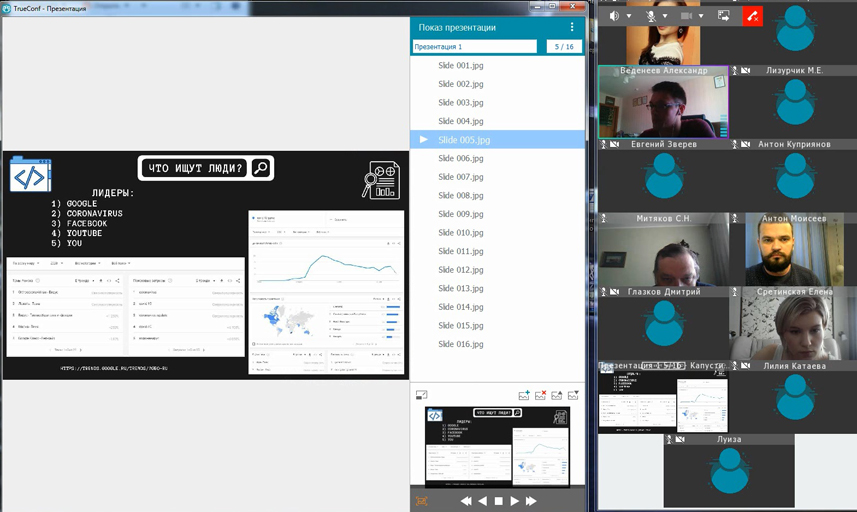
Task: Toggle the microphone on or off
Action: tap(650, 16)
